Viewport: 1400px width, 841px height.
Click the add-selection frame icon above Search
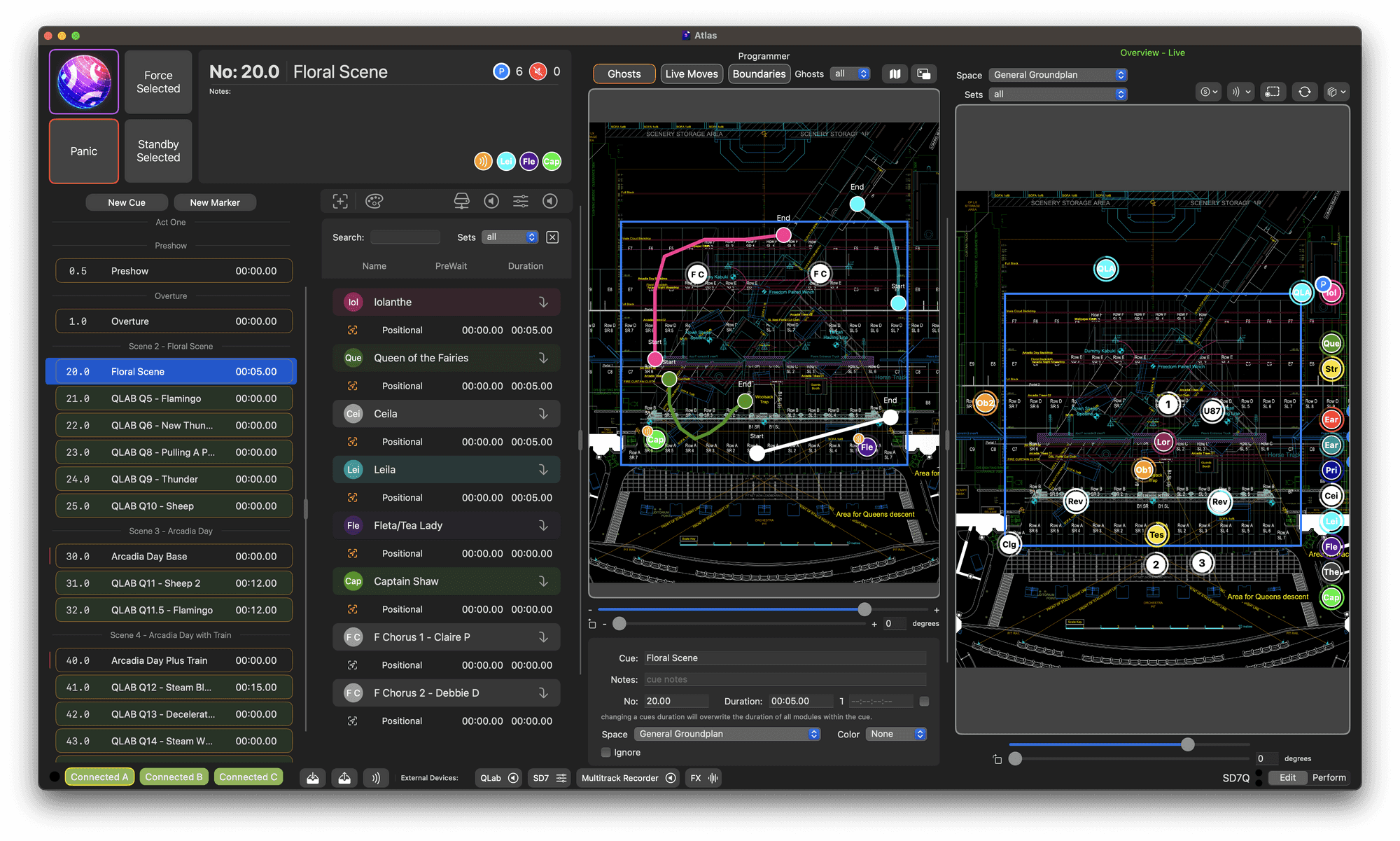click(x=340, y=202)
